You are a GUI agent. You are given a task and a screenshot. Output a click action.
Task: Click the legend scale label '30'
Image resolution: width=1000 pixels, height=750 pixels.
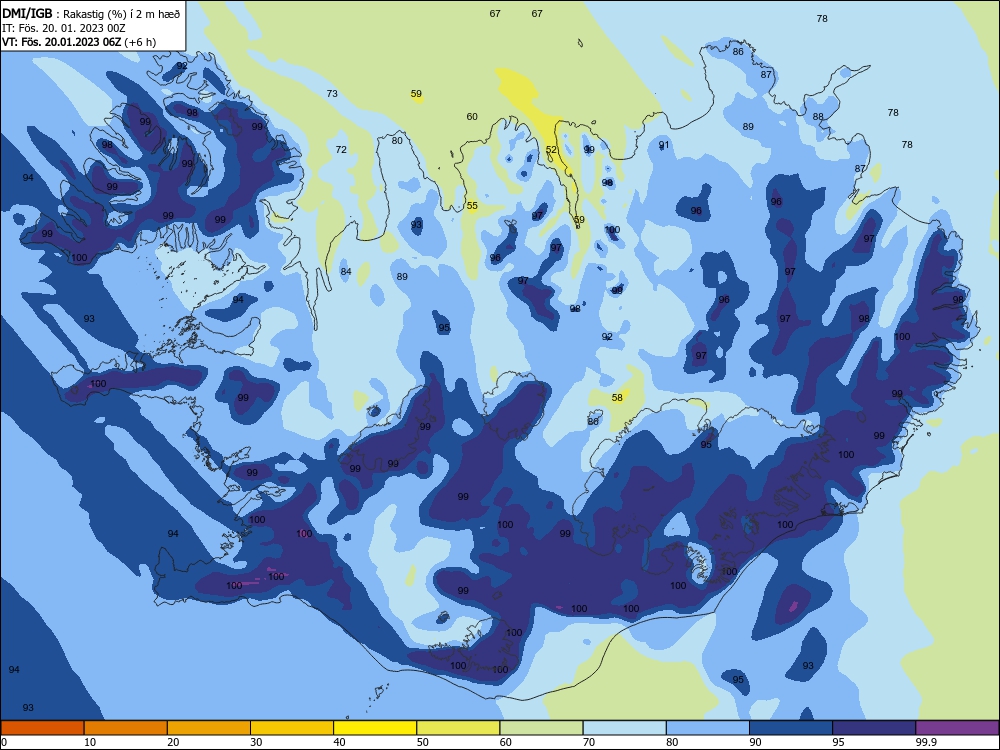(256, 742)
